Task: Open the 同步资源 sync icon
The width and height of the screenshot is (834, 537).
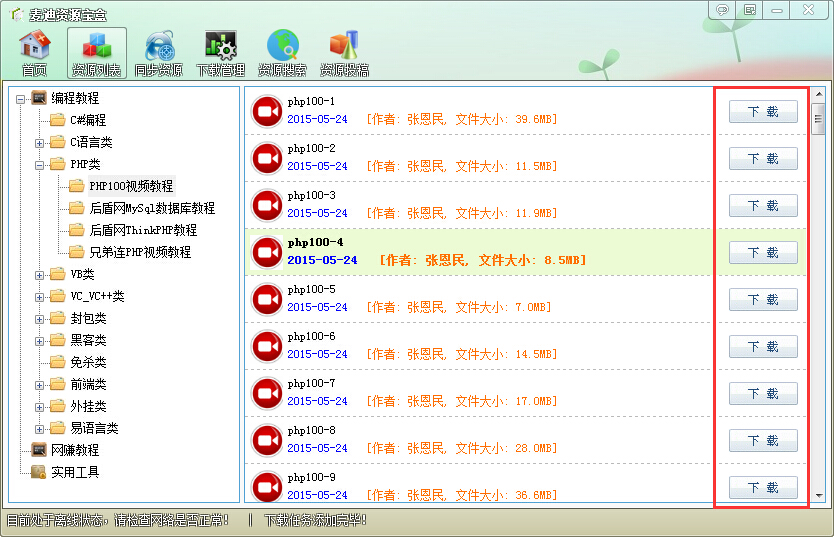Action: pyautogui.click(x=159, y=53)
